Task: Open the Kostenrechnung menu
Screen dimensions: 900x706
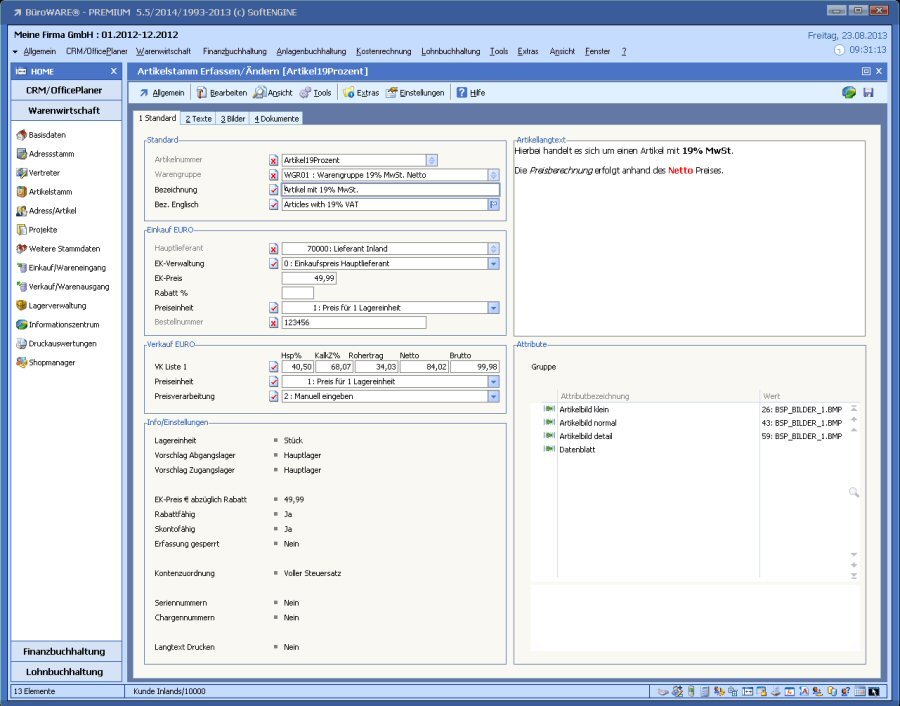Action: click(383, 51)
